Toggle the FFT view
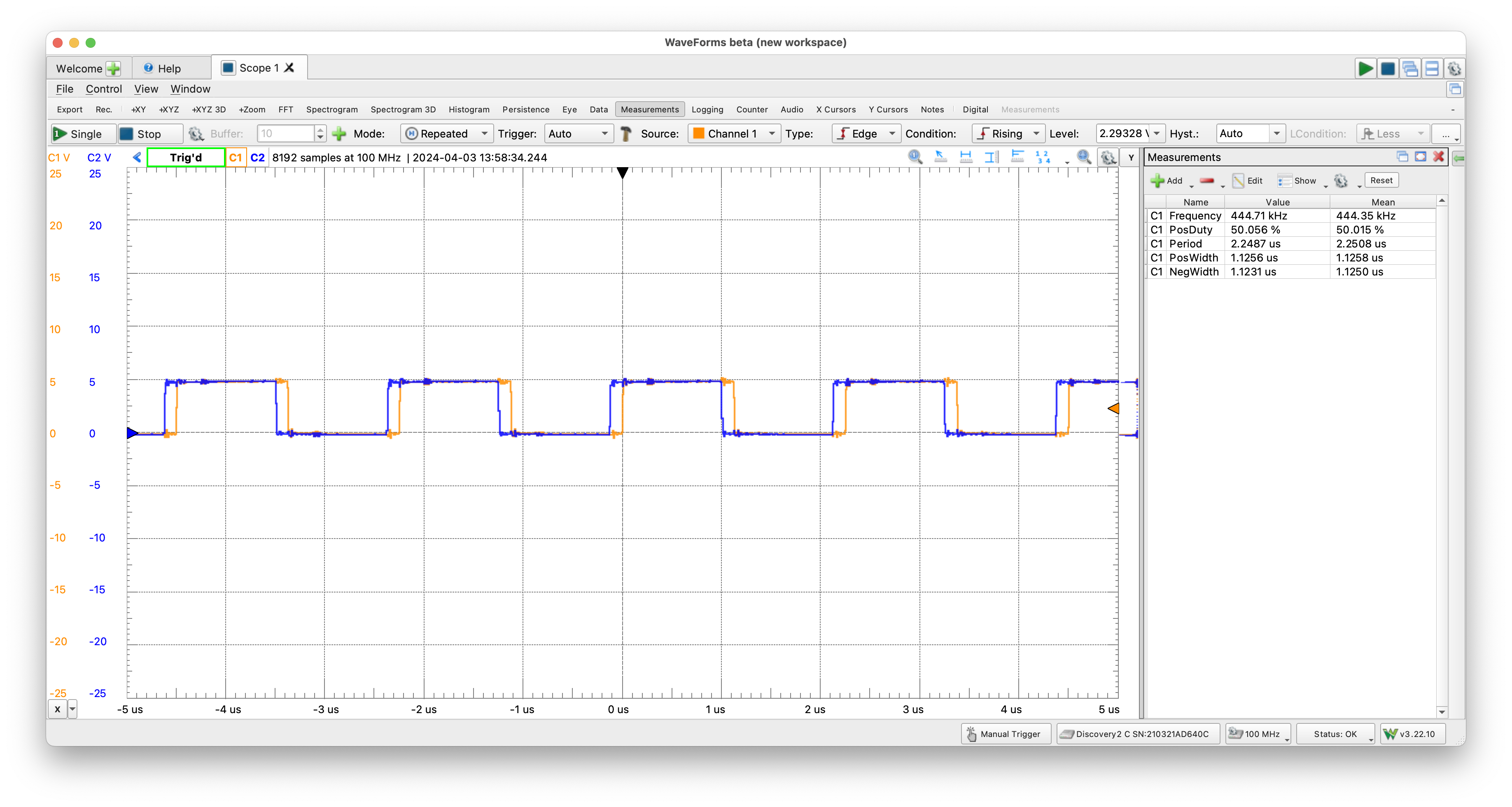Screen dimensions: 1512x807 coord(285,109)
